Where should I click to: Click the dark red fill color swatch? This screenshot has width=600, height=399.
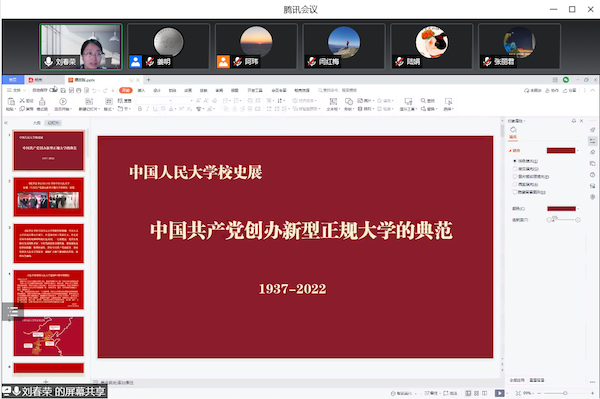click(x=561, y=150)
